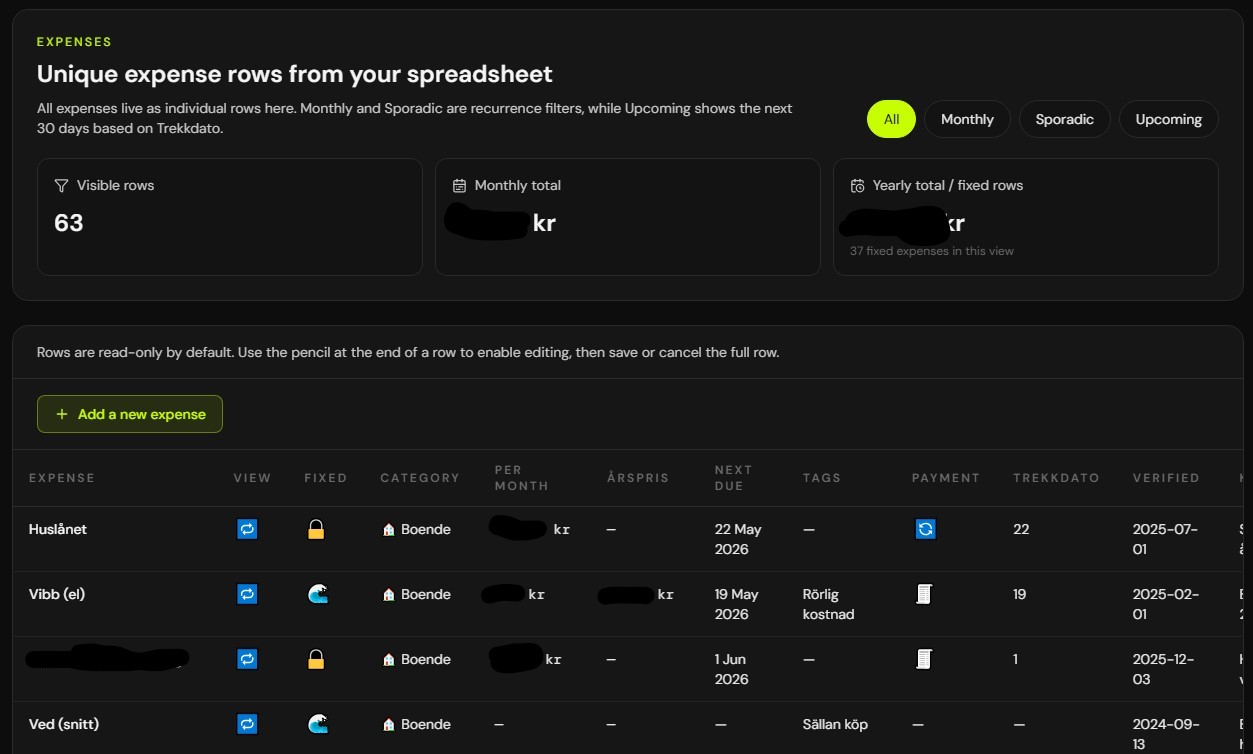1253x754 pixels.
Task: Click the VERIFIED column header
Action: [x=1166, y=478]
